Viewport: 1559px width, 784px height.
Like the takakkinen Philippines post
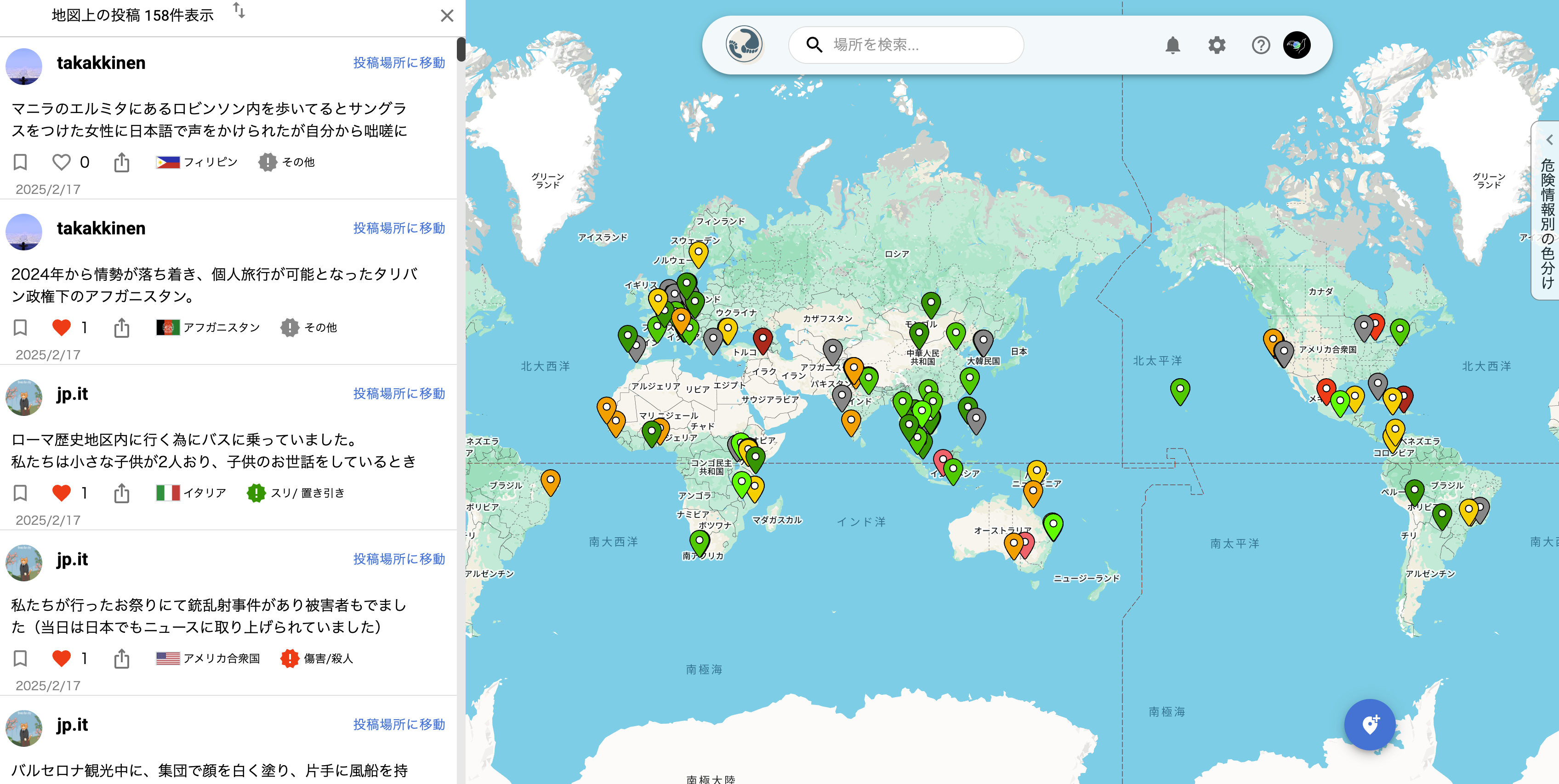(x=61, y=162)
